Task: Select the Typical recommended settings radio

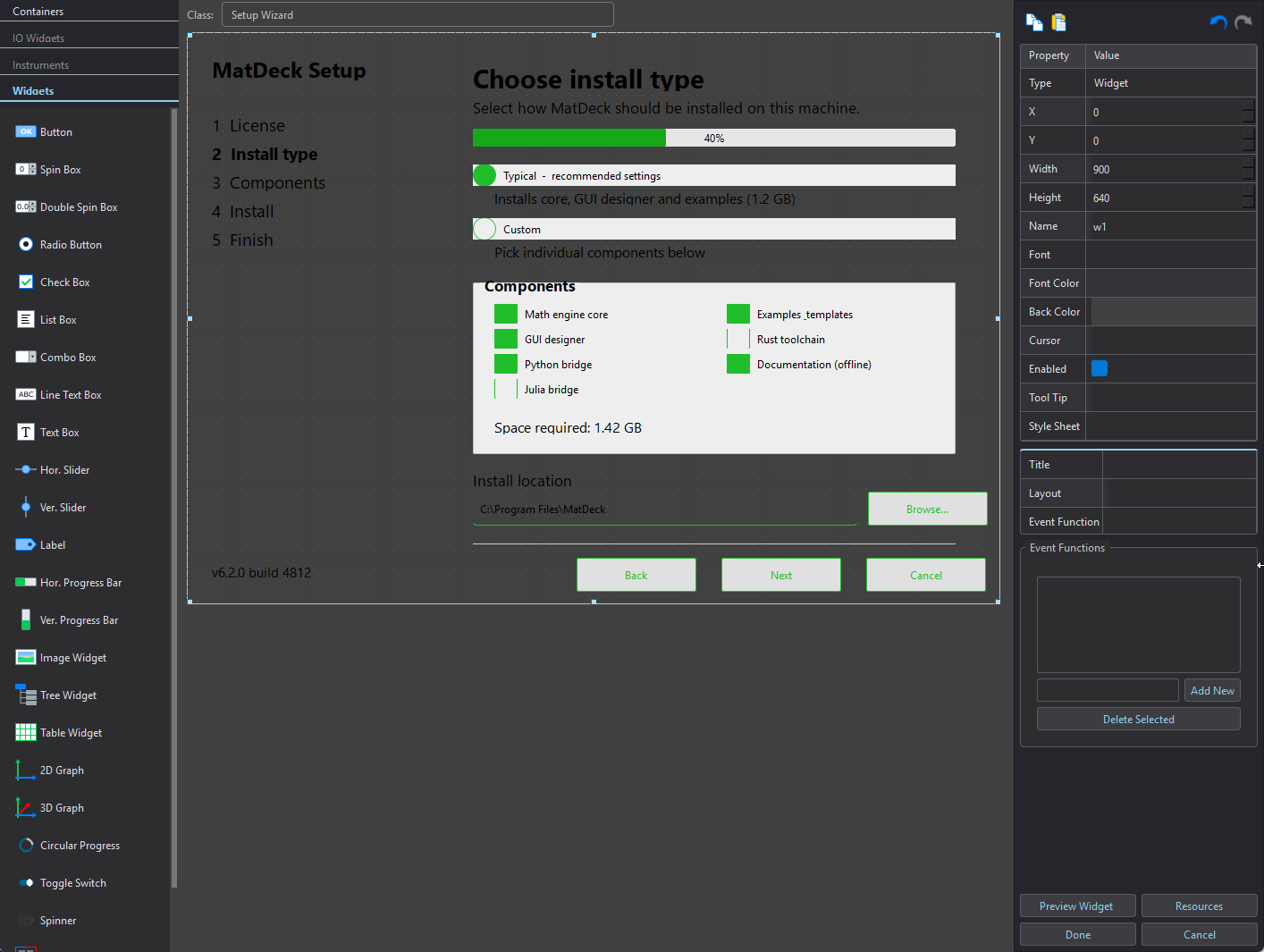Action: point(485,175)
